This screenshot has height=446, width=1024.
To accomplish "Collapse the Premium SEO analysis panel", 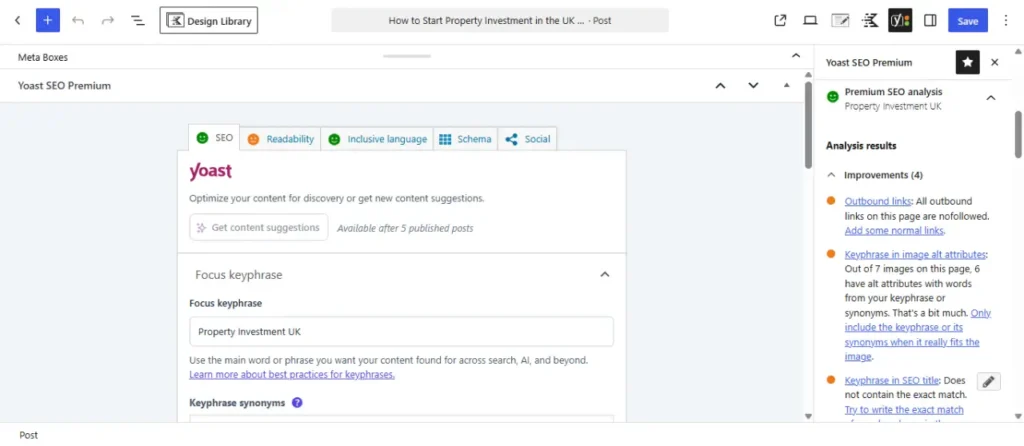I will point(991,98).
